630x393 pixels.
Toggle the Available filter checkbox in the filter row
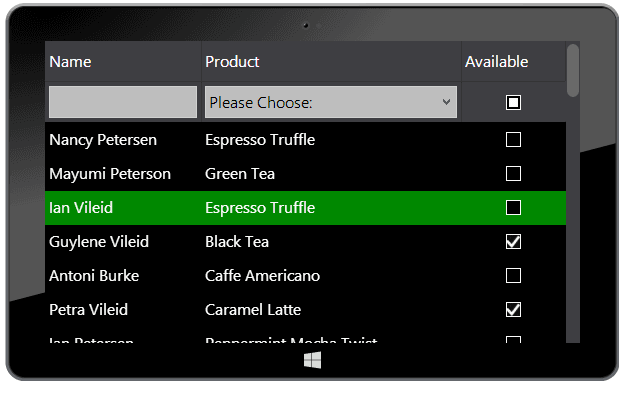[x=513, y=102]
